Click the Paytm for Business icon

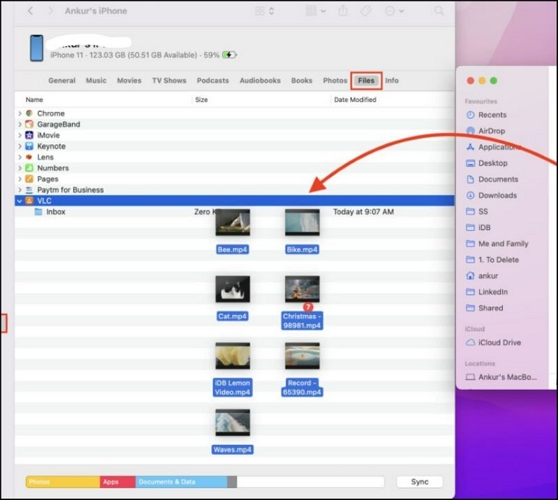coord(29,190)
